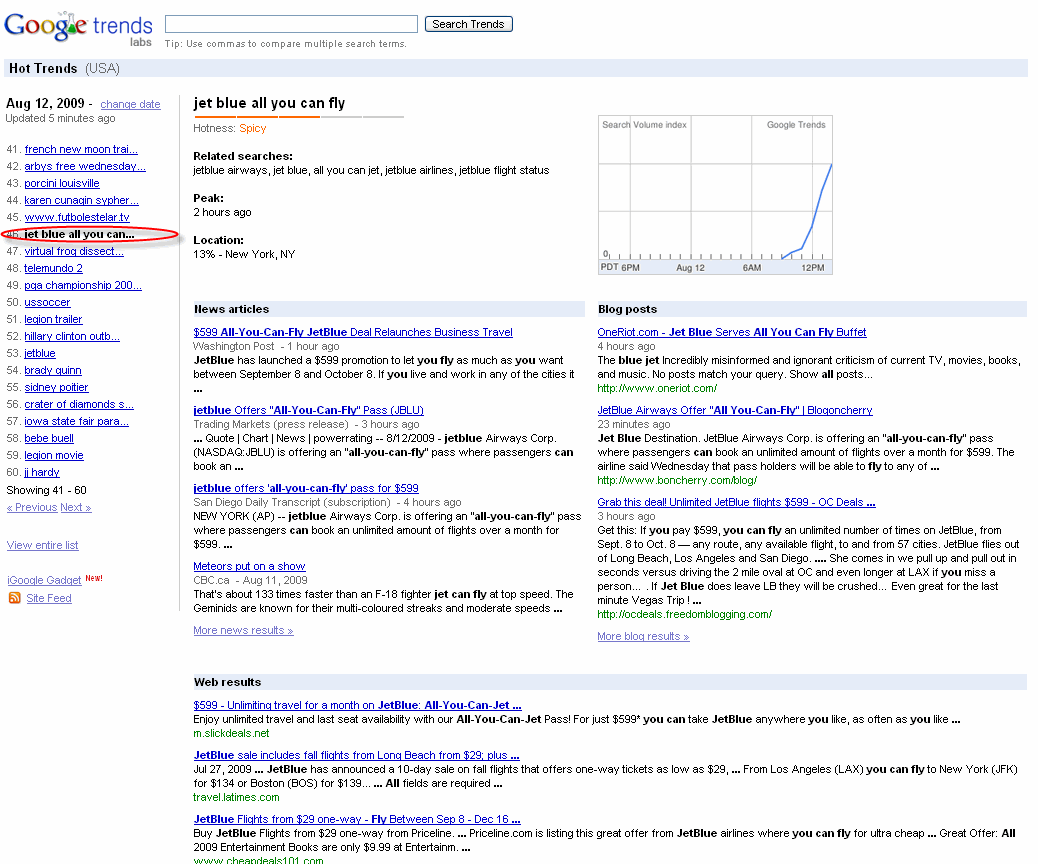The height and width of the screenshot is (864, 1038).
Task: Click ocdeals.freedomblogging.com URL
Action: (684, 614)
